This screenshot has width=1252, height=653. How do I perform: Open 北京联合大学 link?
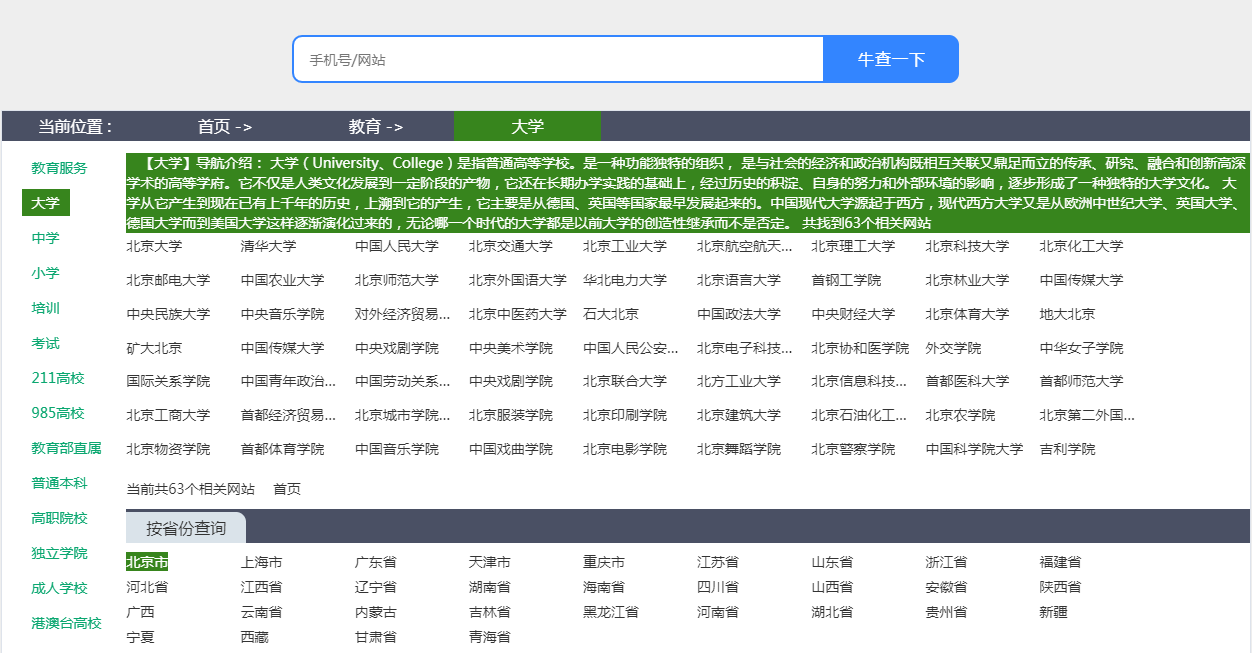tap(624, 381)
